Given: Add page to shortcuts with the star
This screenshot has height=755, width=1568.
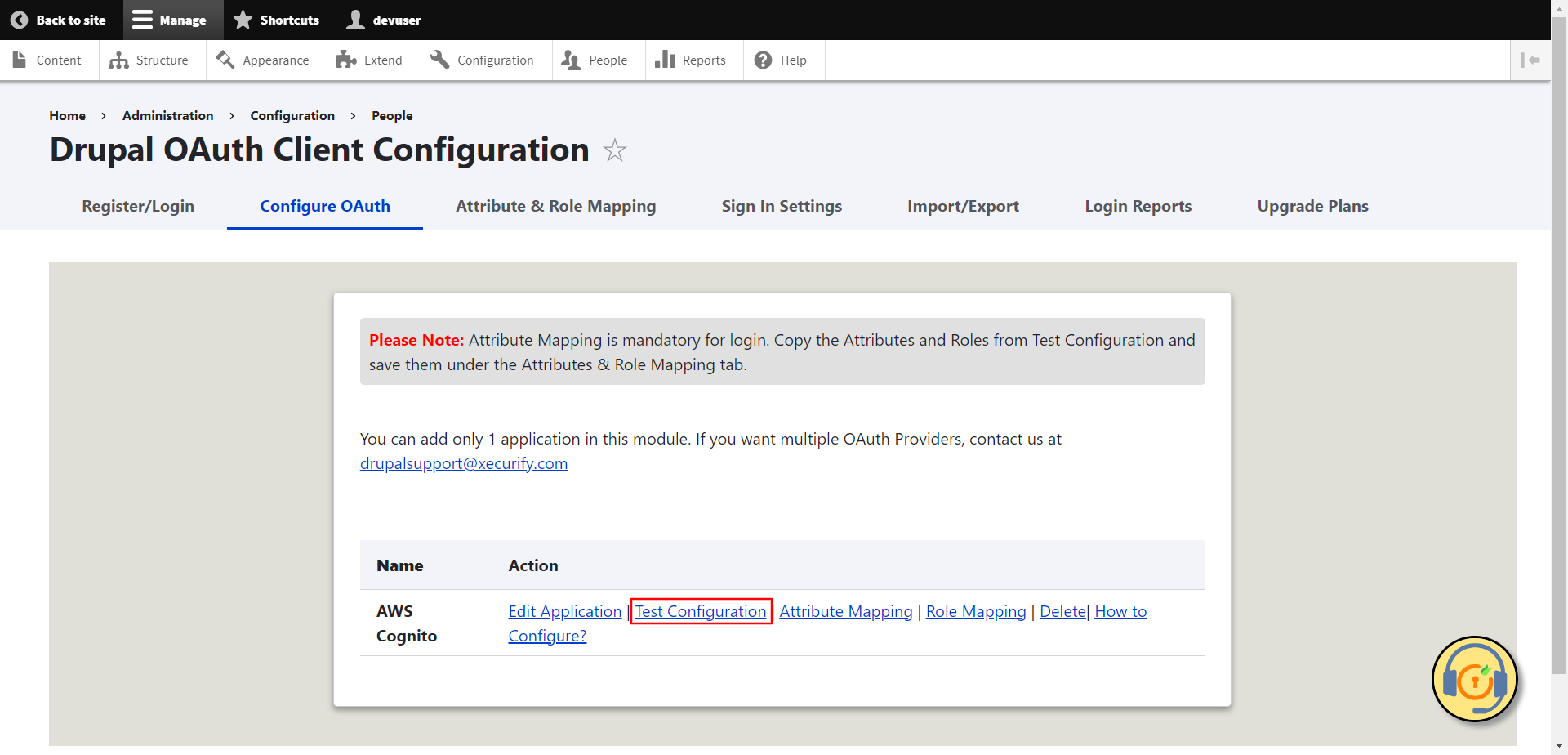Looking at the screenshot, I should pos(615,150).
